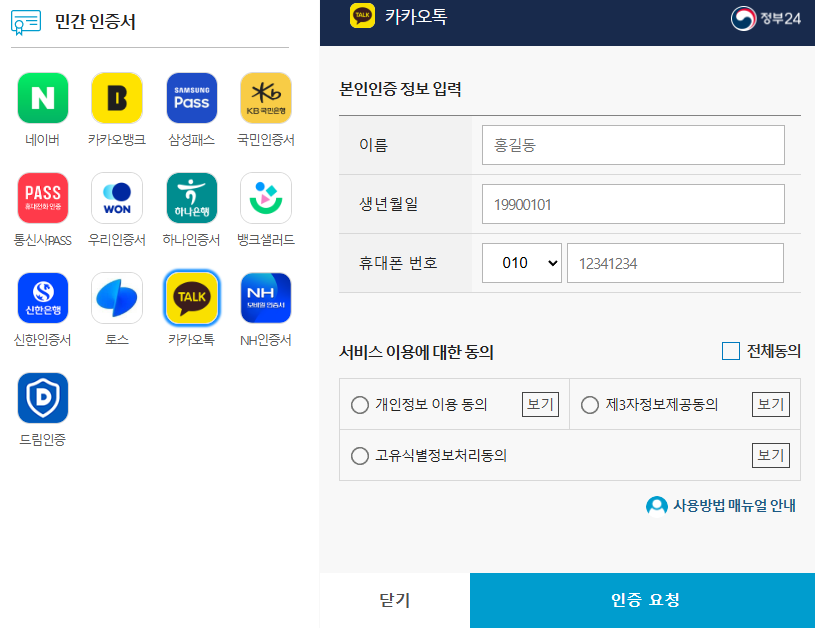Select 제3자정보제공동의 radio button
815x628 pixels.
click(590, 404)
